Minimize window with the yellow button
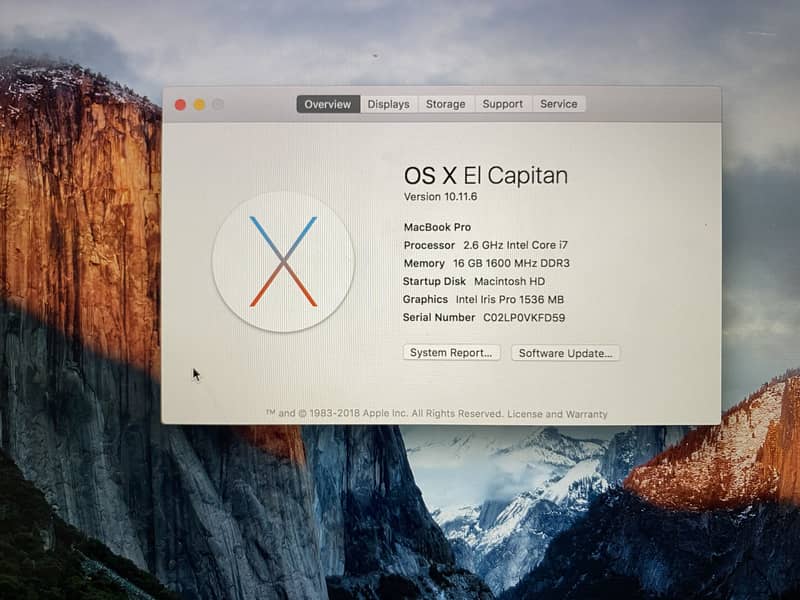 pos(199,105)
